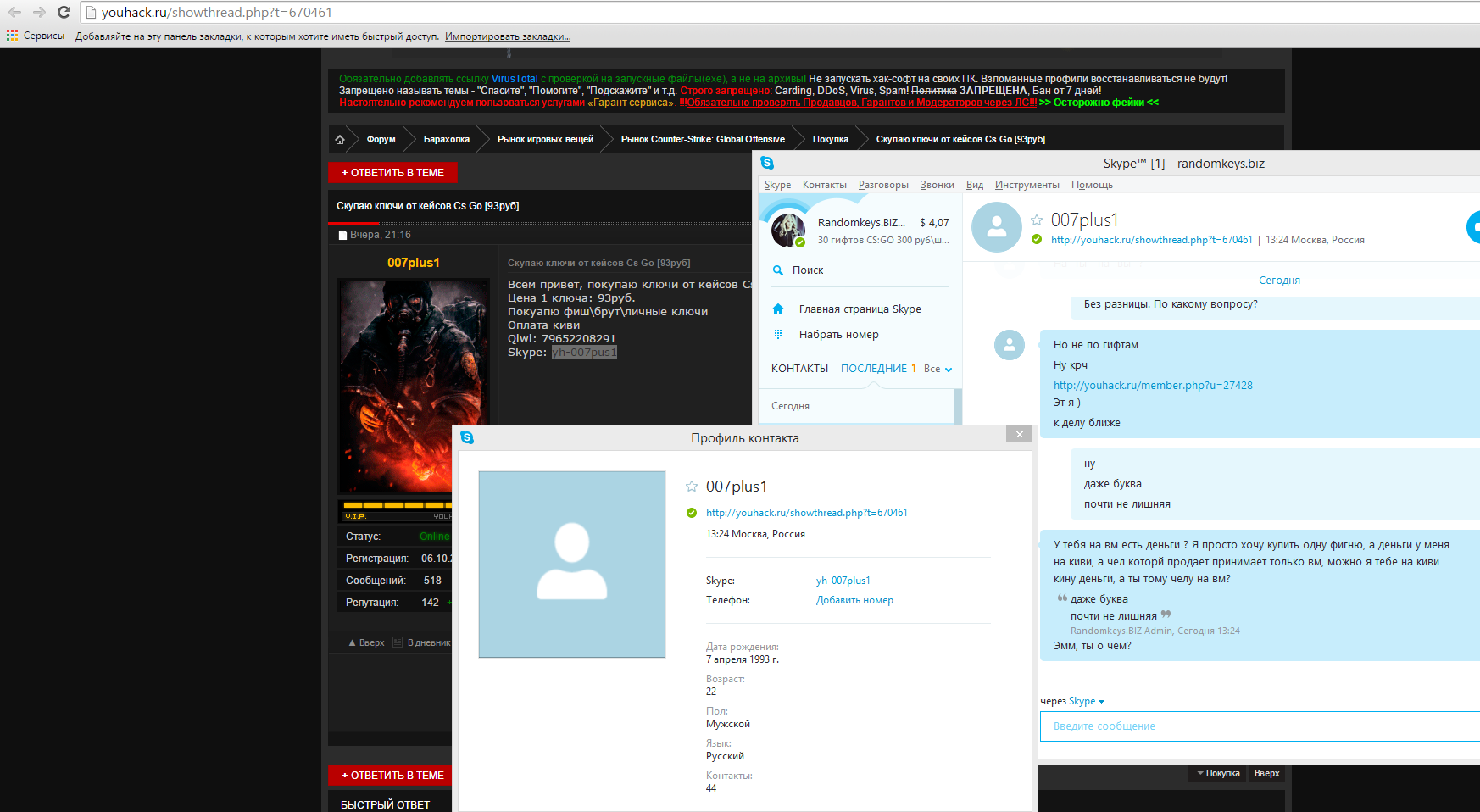Click 007plus1 avatar in chat header
Viewport: 1480px width, 812px height.
coord(997,227)
